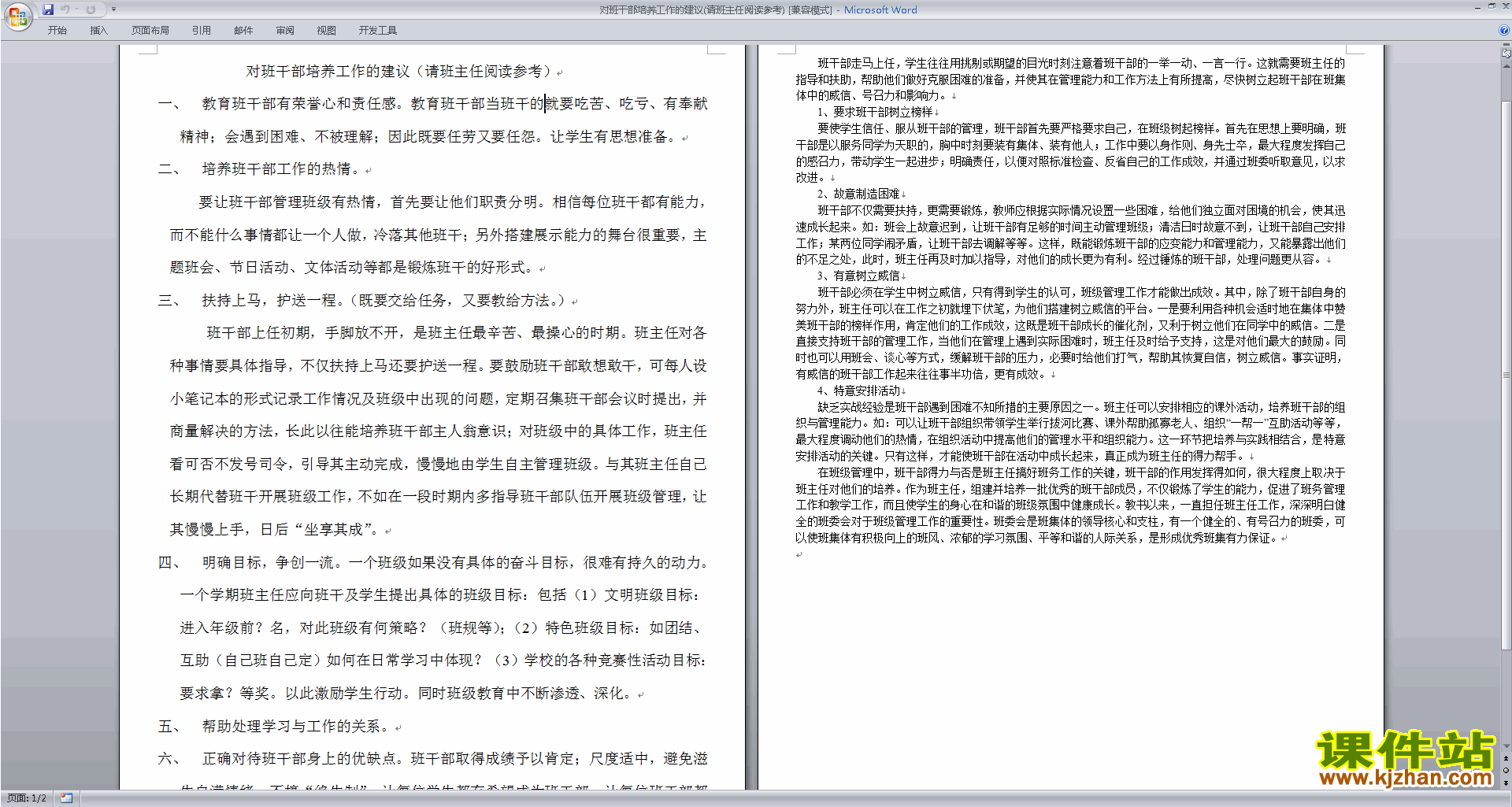The width and height of the screenshot is (1512, 807).
Task: Click heading 五、帮助处理学习与工作的关系
Action: click(x=275, y=727)
